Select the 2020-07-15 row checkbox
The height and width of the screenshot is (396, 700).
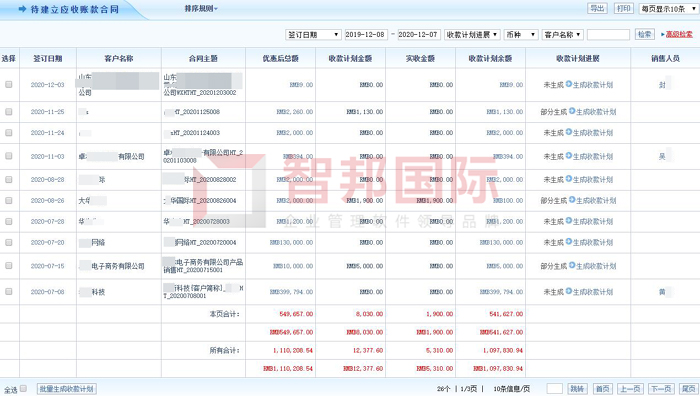8,266
